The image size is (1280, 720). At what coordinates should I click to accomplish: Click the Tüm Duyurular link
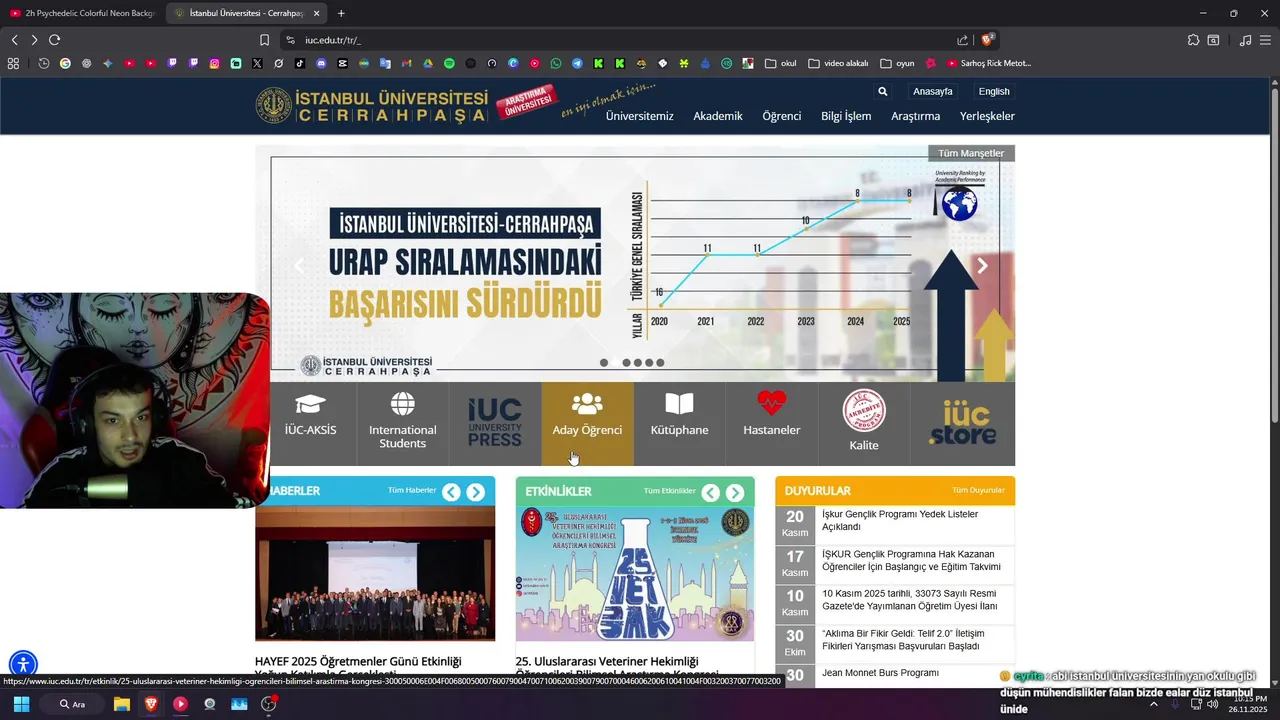978,491
